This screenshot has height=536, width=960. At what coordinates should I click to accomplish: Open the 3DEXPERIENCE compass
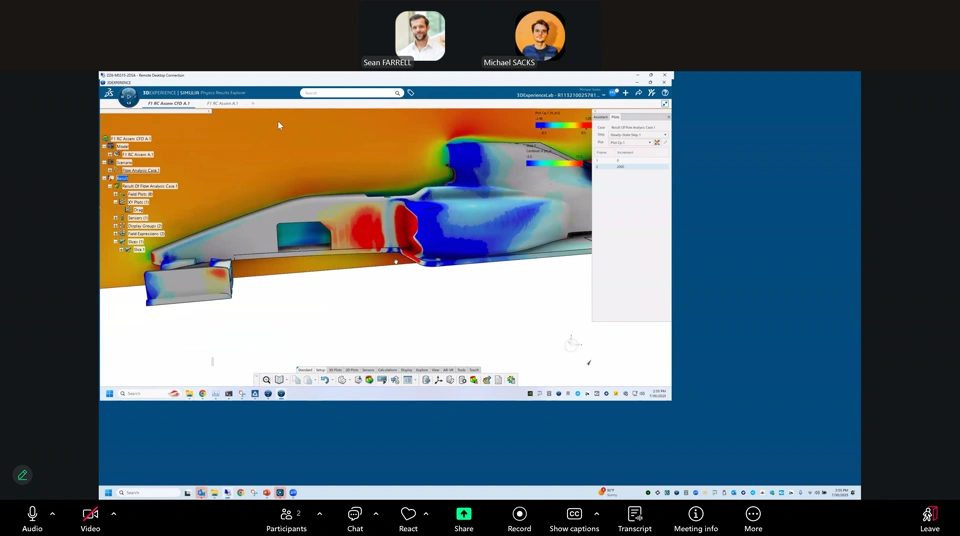(129, 96)
